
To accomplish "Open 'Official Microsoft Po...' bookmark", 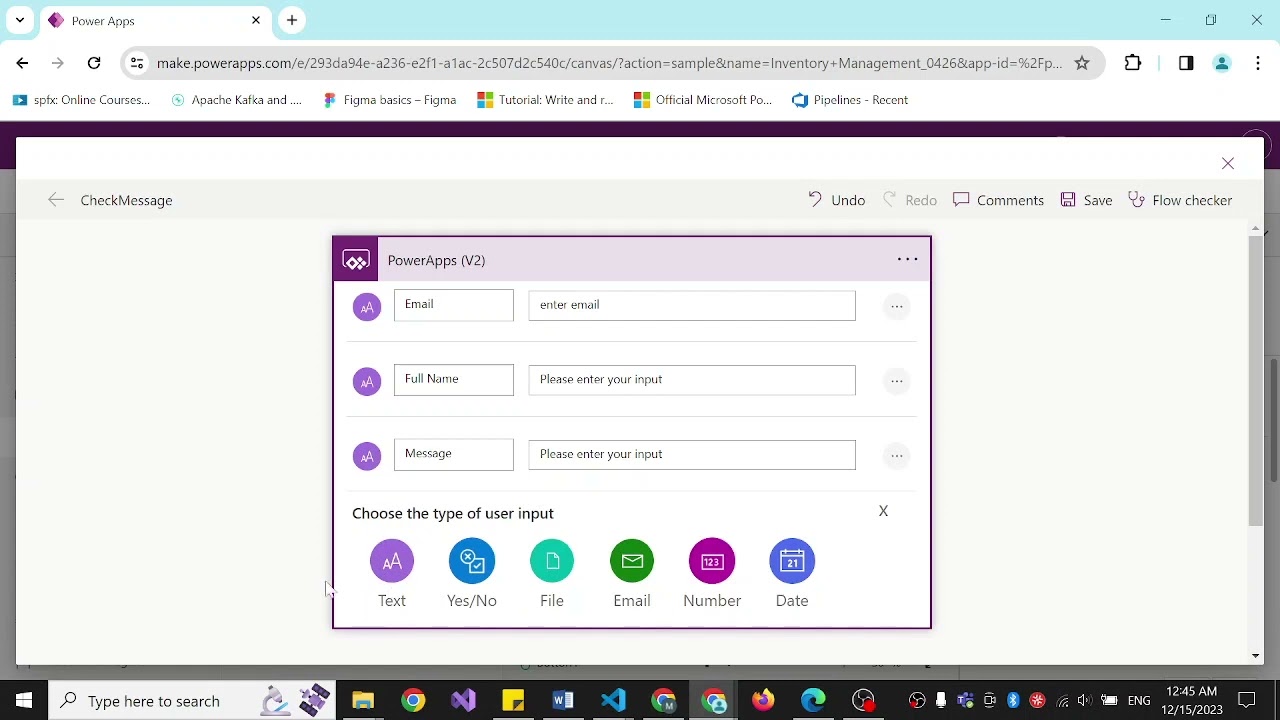I will pos(704,100).
